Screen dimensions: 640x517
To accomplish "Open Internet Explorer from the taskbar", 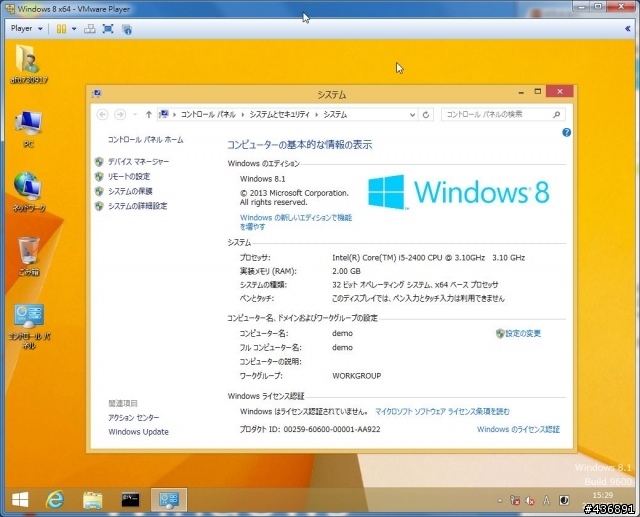I will coord(55,499).
